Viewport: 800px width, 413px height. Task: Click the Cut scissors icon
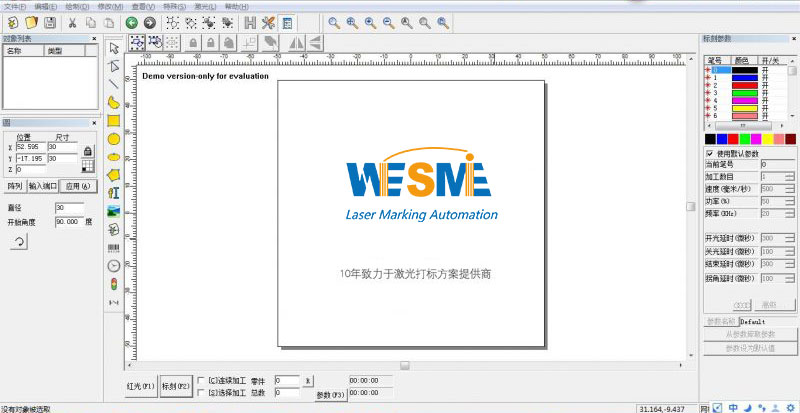pos(73,22)
